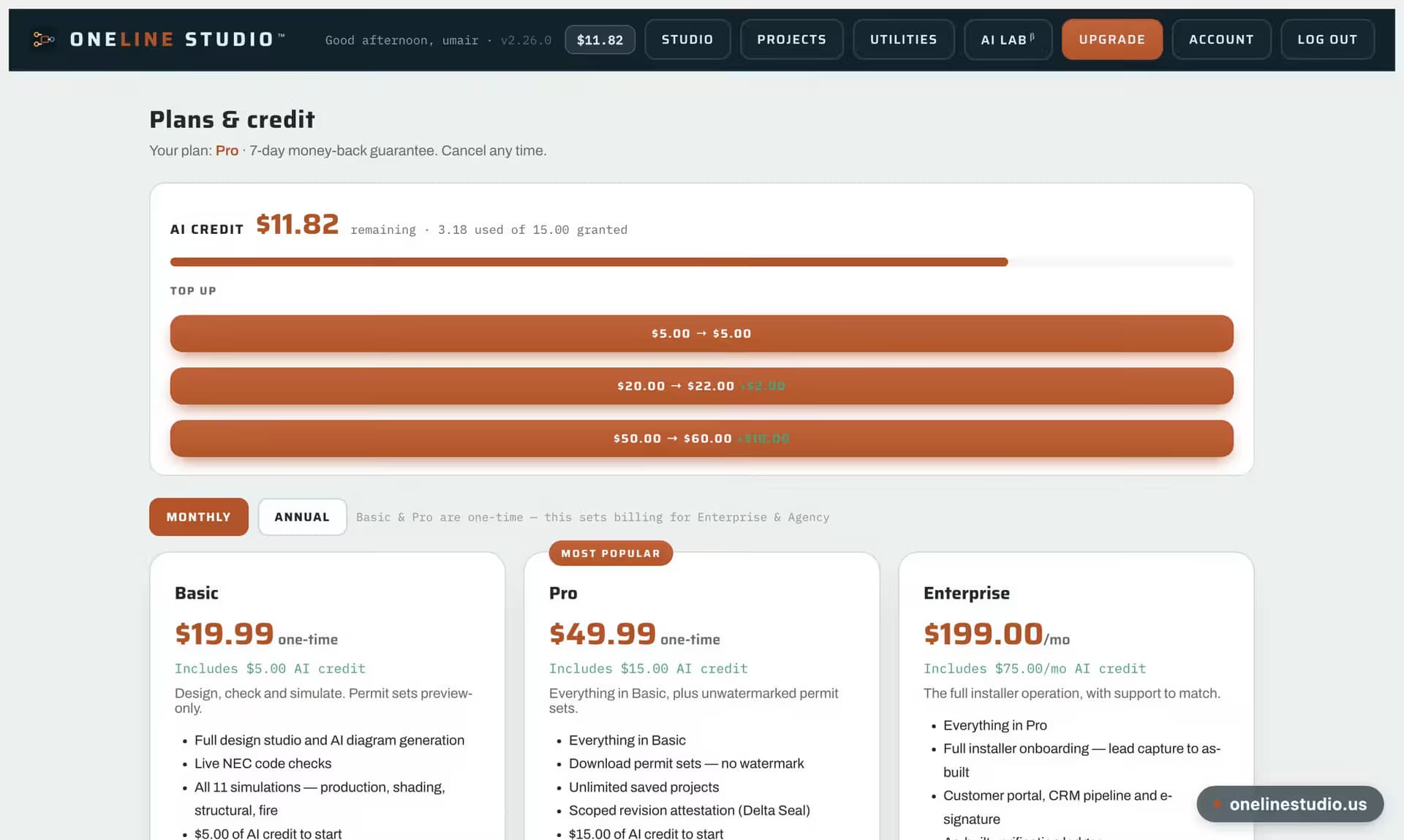This screenshot has width=1404, height=840.
Task: Open the Studio nav item
Action: pyautogui.click(x=687, y=39)
